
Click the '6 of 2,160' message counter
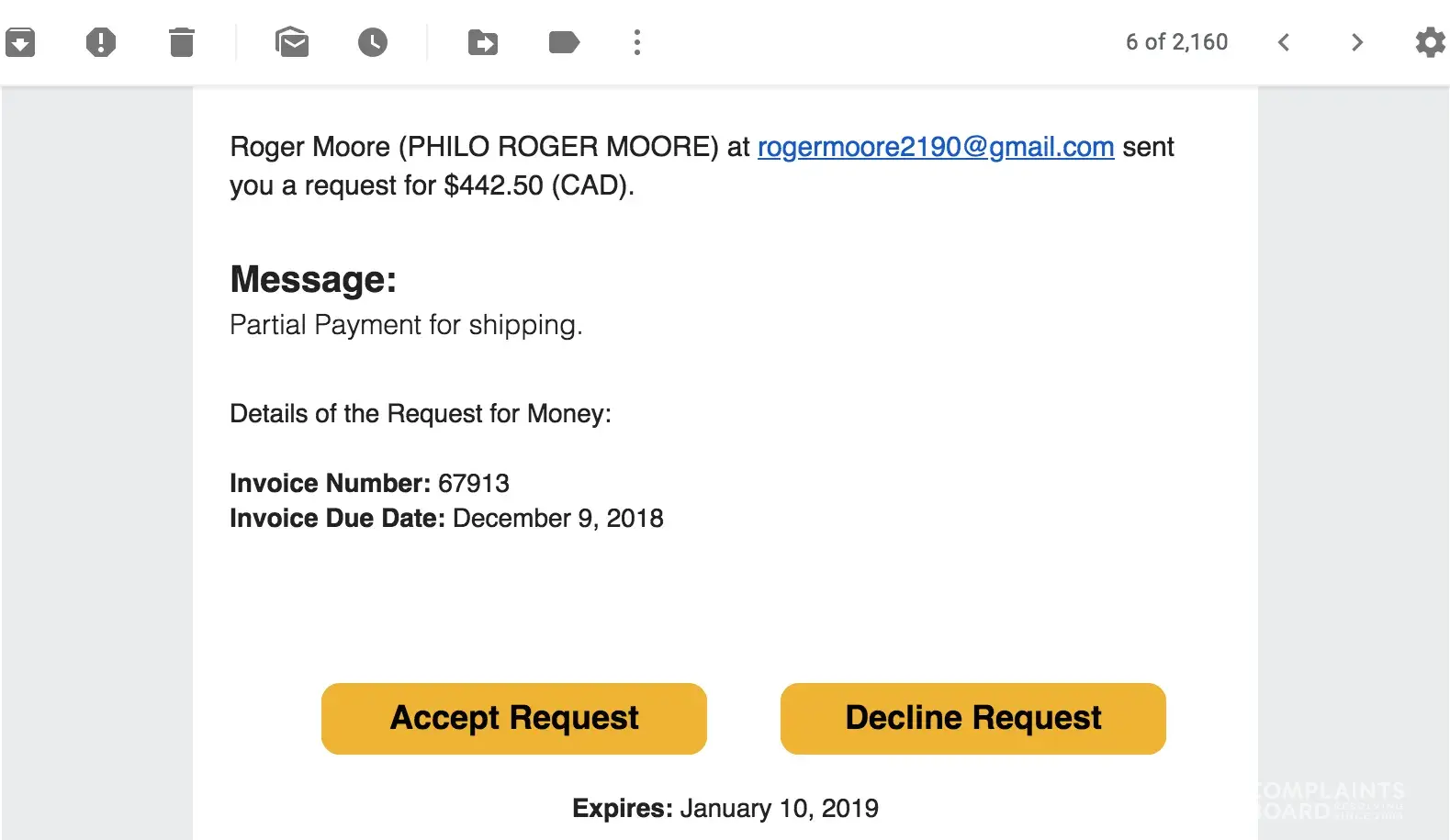tap(1176, 42)
